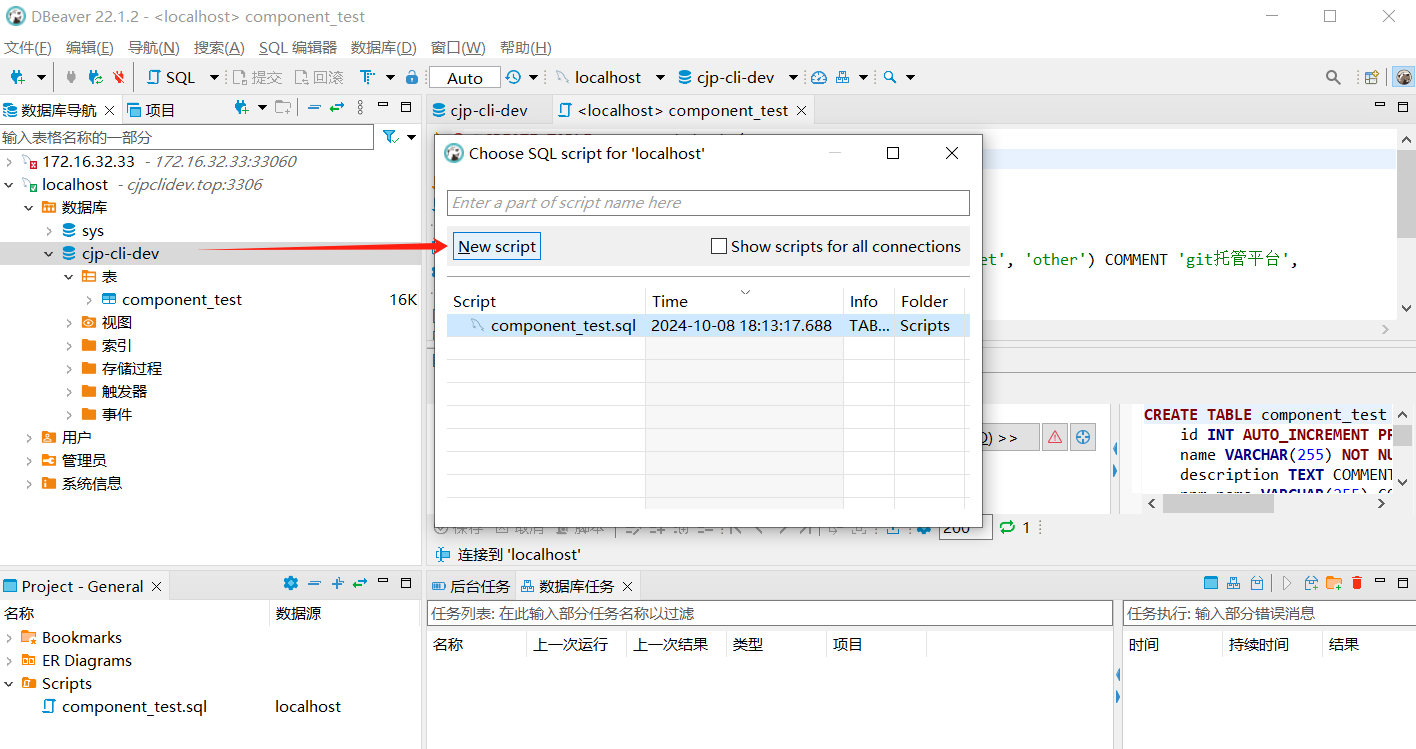Click the run task play icon
Image resolution: width=1416 pixels, height=749 pixels.
(1287, 583)
